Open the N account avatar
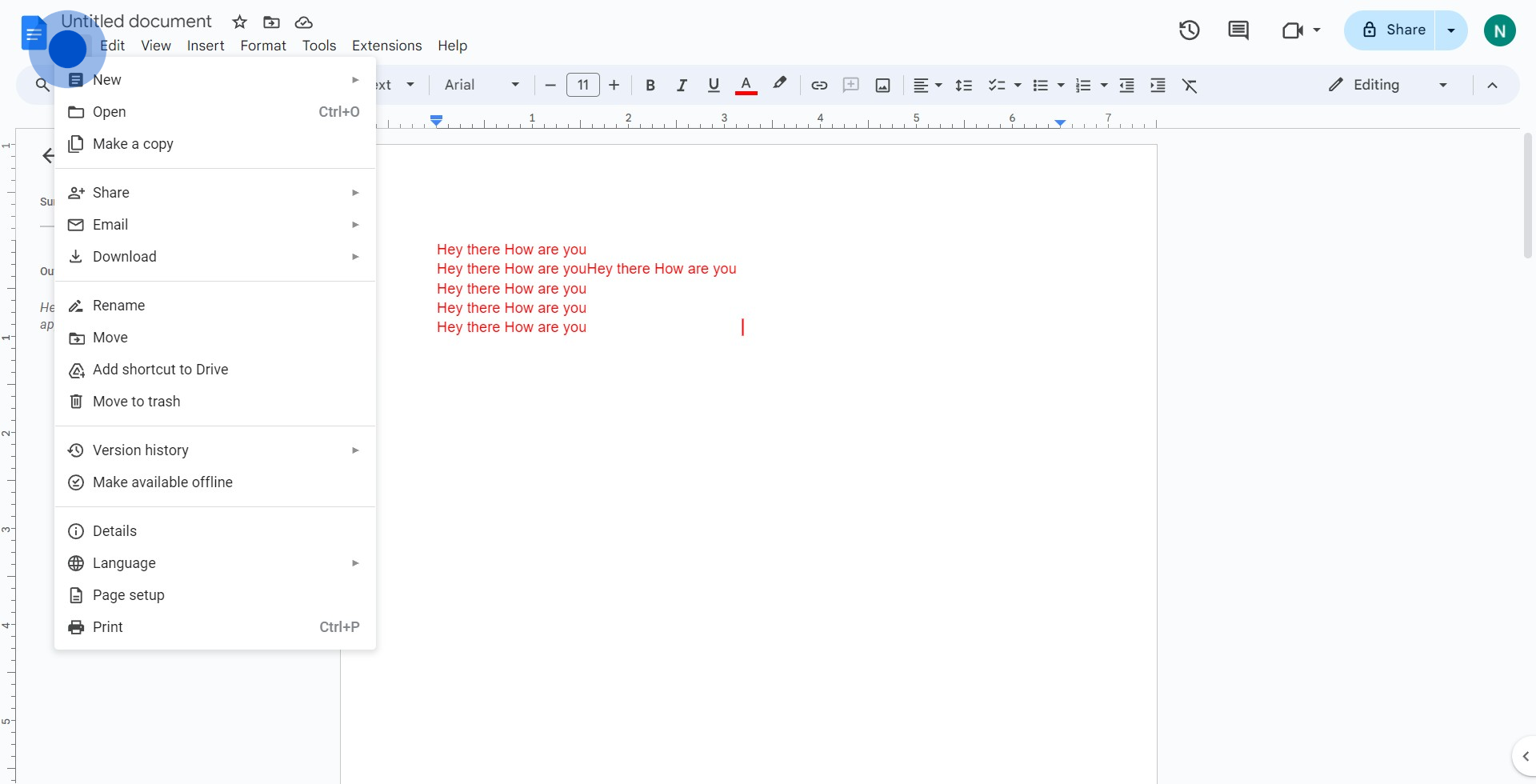This screenshot has width=1536, height=784. pos(1500,30)
